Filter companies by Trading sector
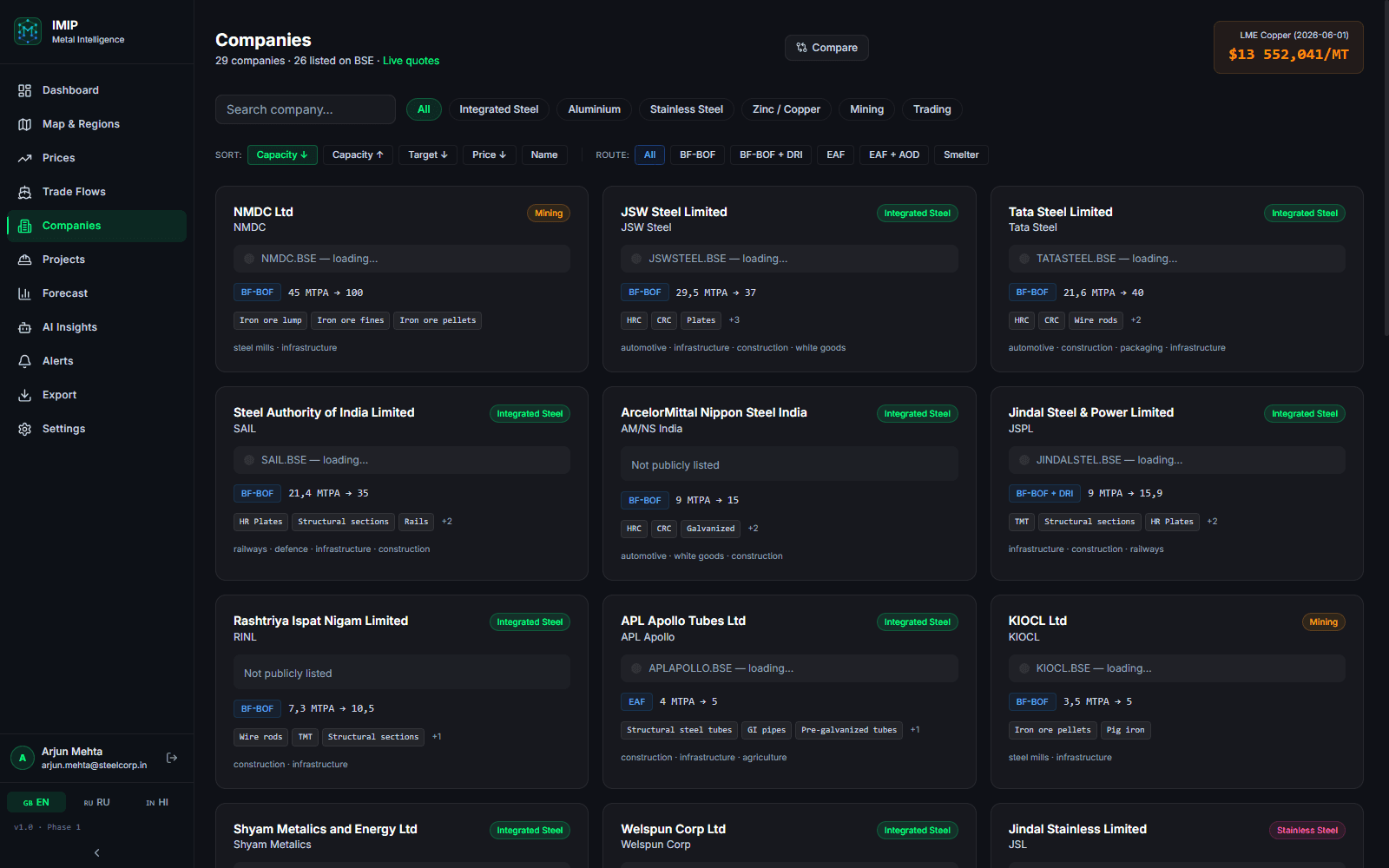 pos(932,109)
